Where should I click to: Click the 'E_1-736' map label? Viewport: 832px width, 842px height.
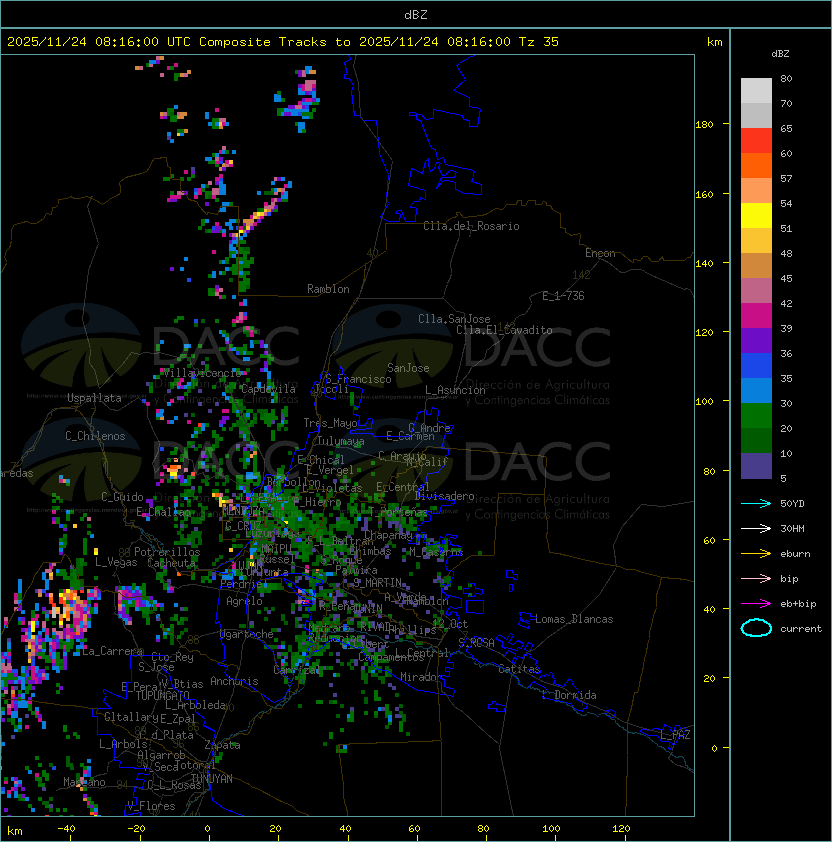(563, 296)
